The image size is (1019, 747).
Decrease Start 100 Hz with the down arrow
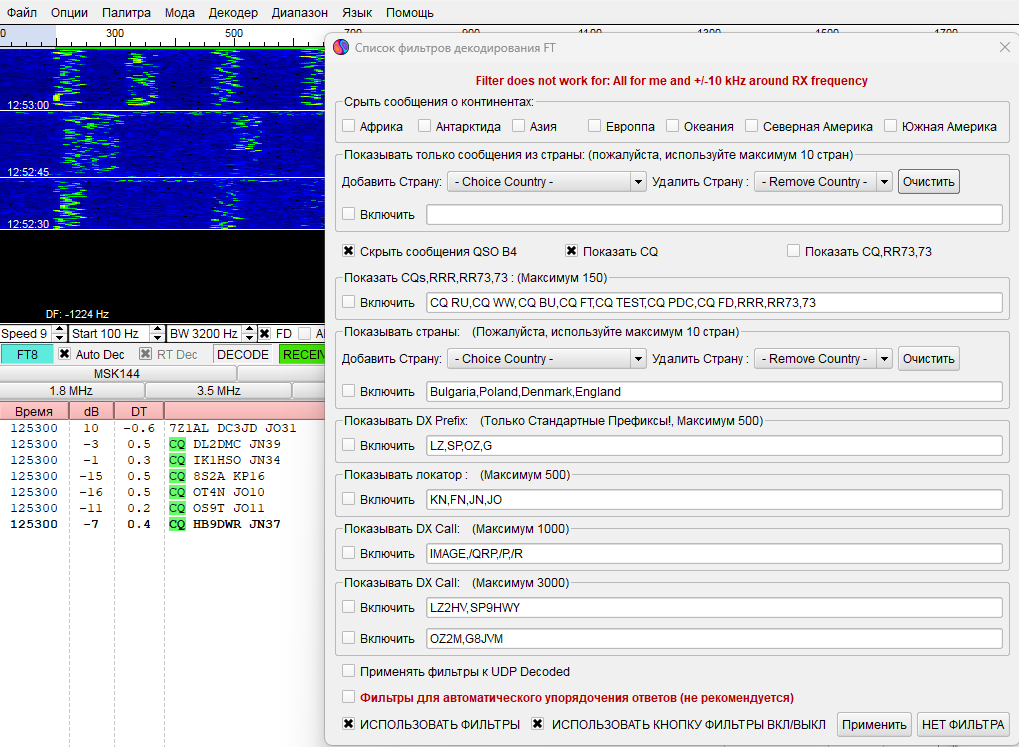[x=155, y=338]
